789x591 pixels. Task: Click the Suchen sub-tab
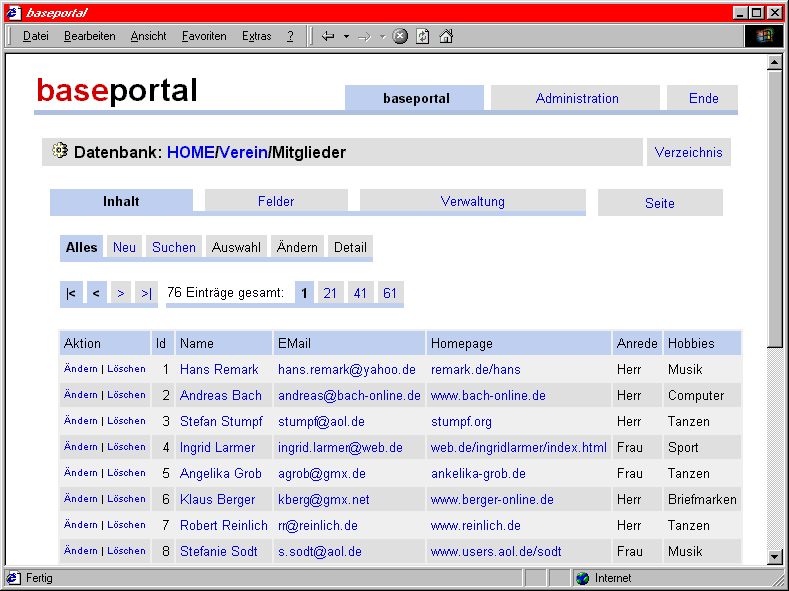click(x=174, y=247)
